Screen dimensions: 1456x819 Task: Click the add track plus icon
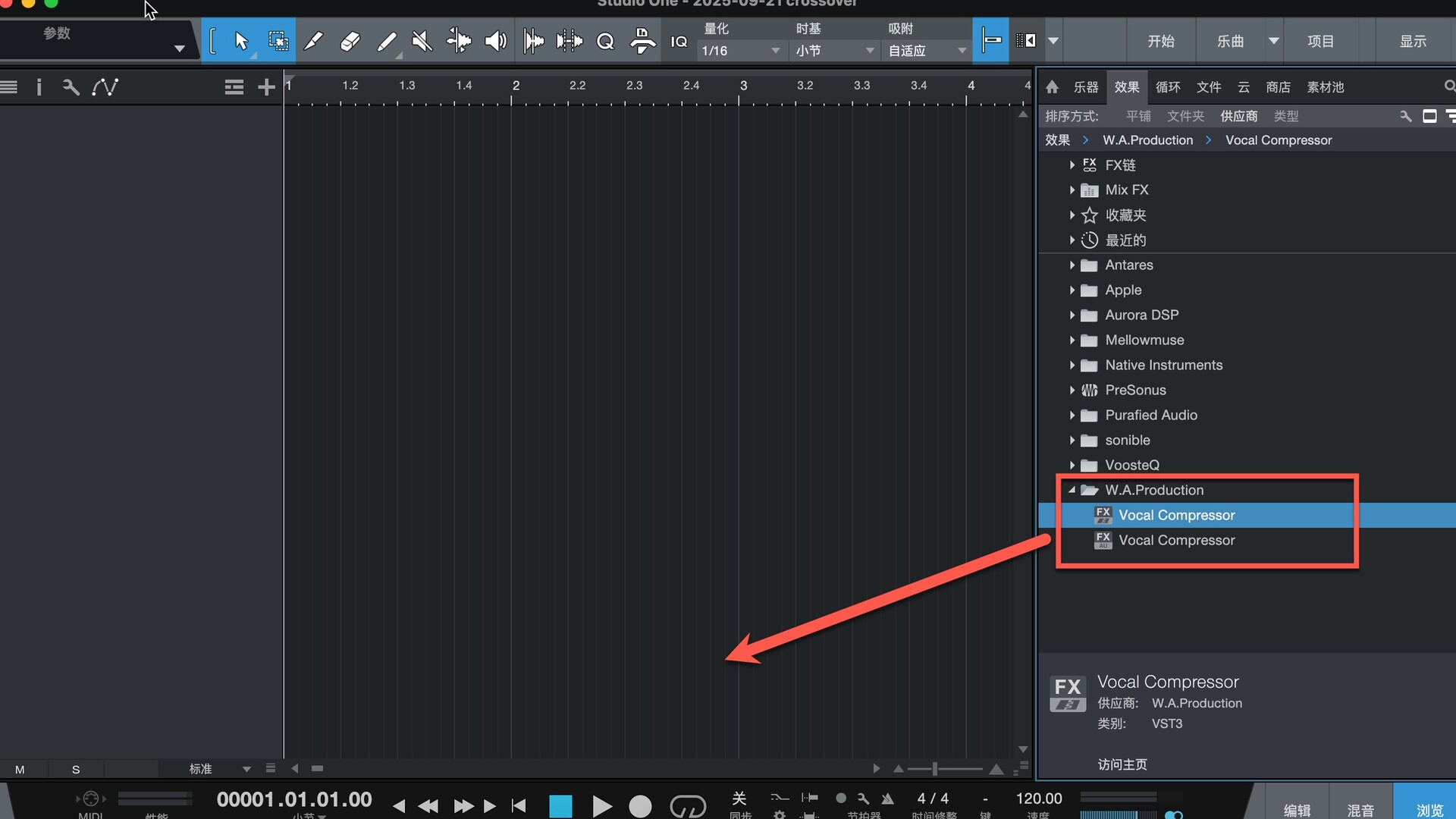pyautogui.click(x=266, y=87)
